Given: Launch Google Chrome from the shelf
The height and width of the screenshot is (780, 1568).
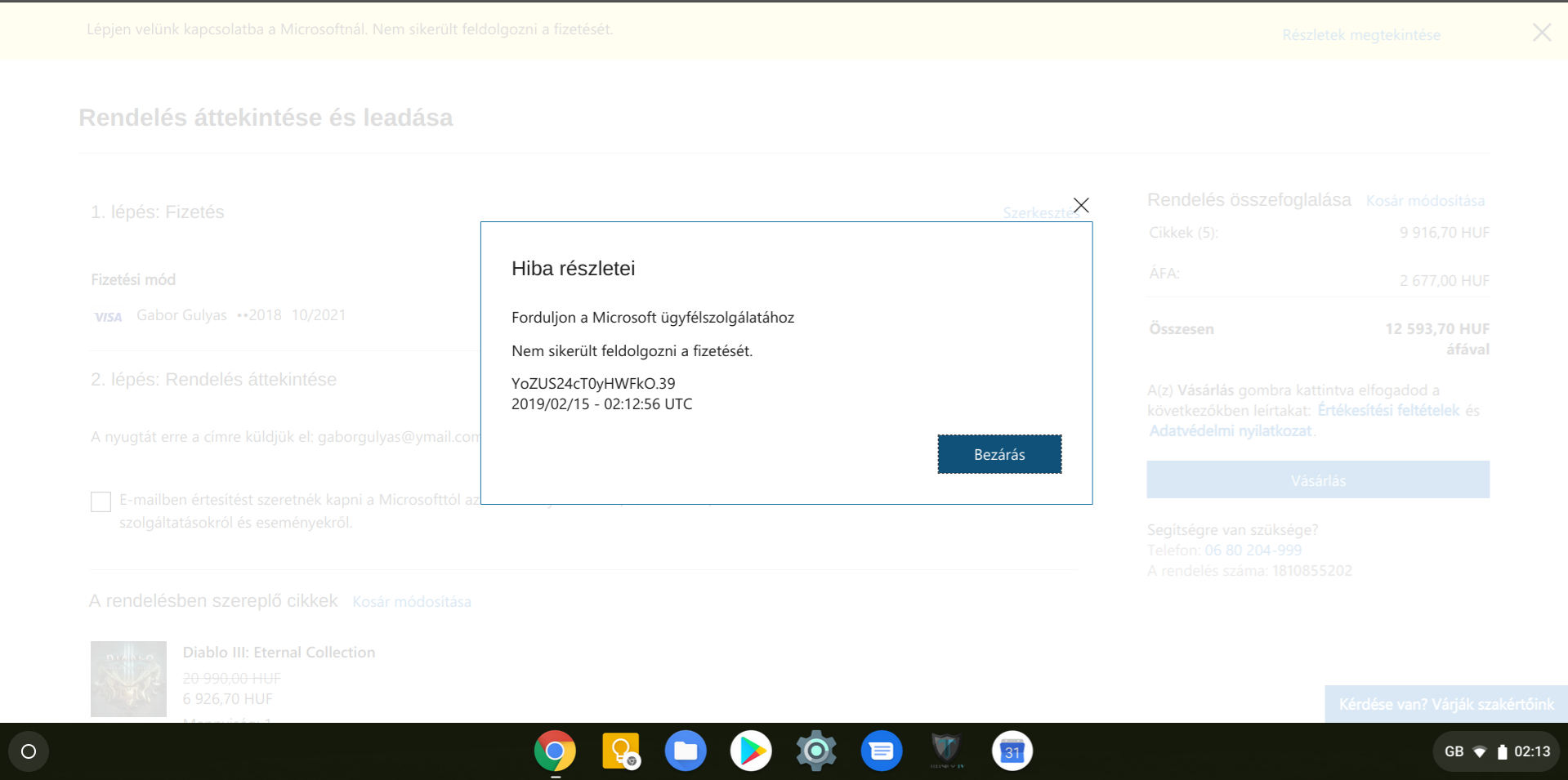Looking at the screenshot, I should 555,751.
